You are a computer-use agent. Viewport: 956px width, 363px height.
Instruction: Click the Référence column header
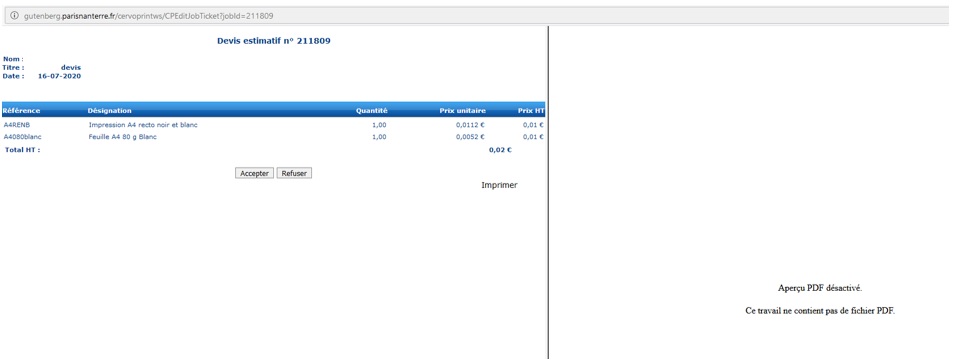tap(21, 111)
